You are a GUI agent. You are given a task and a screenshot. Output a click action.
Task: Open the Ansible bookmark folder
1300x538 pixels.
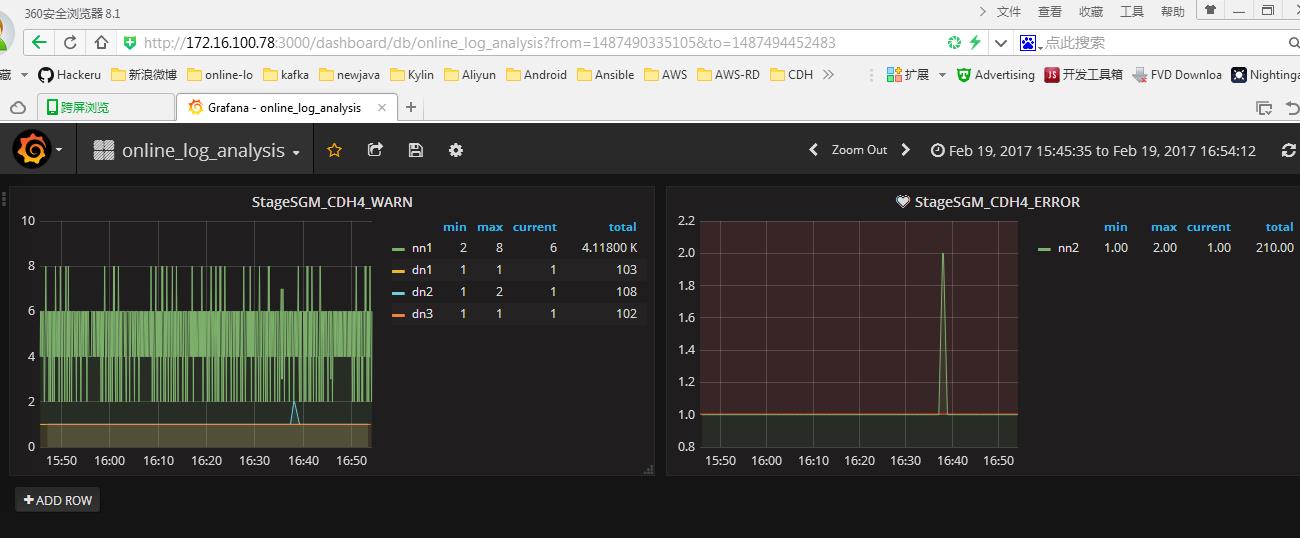[606, 75]
